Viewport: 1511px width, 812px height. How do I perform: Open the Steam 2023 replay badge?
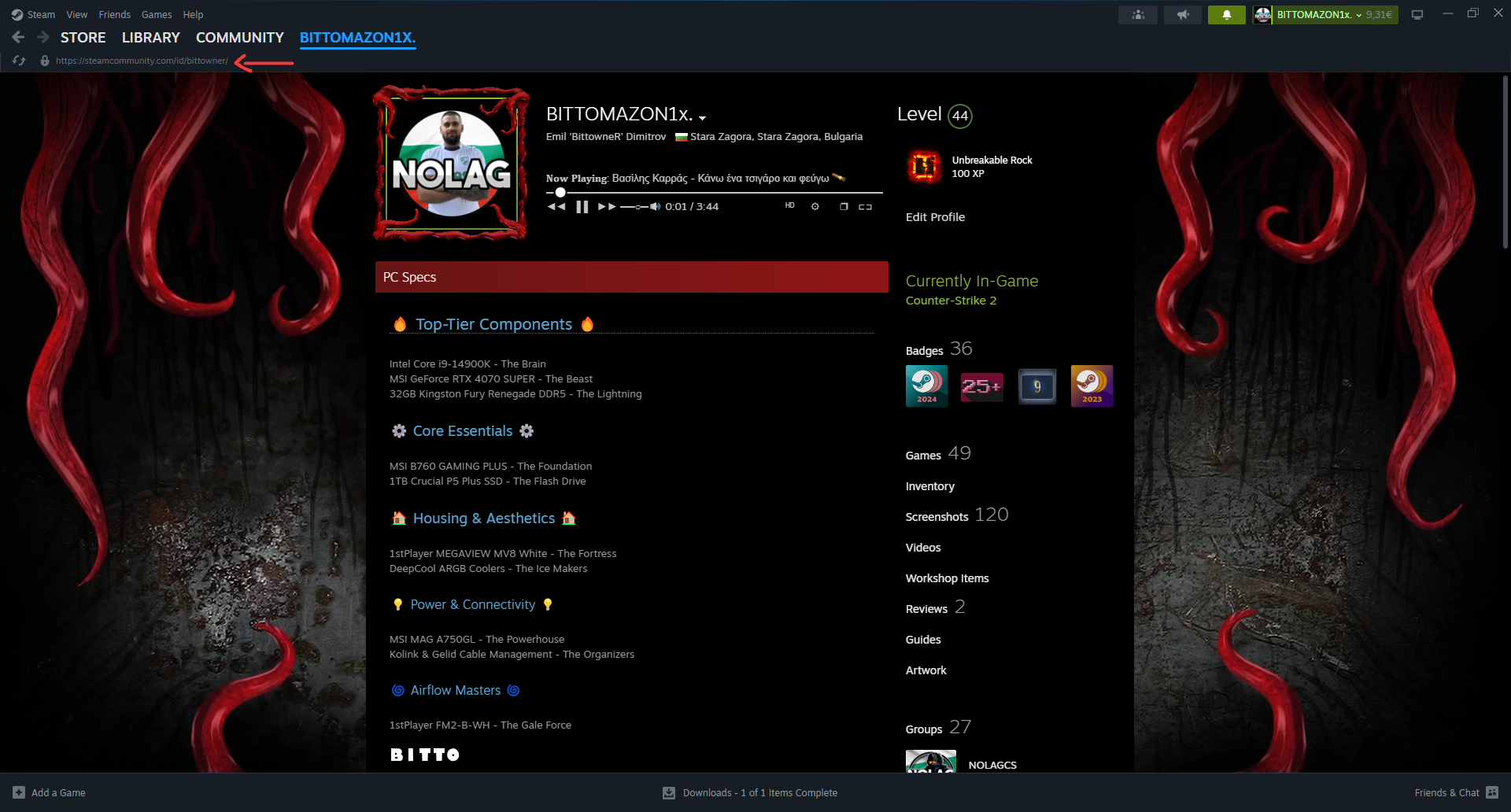1092,386
